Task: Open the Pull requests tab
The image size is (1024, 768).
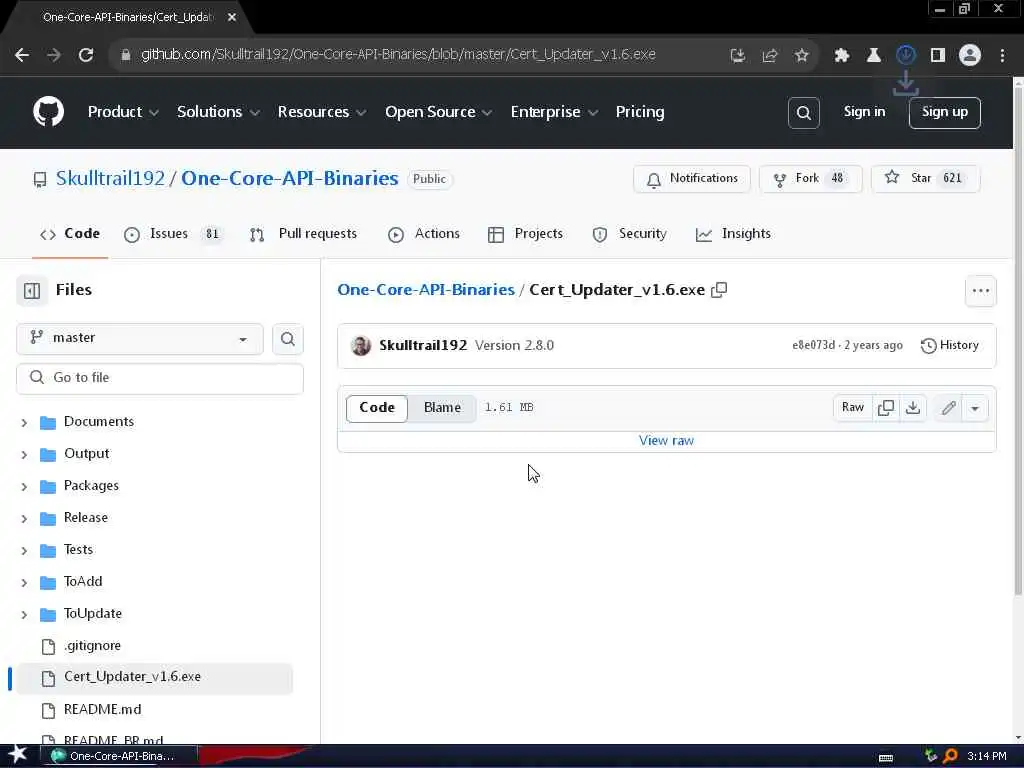Action: click(x=304, y=234)
